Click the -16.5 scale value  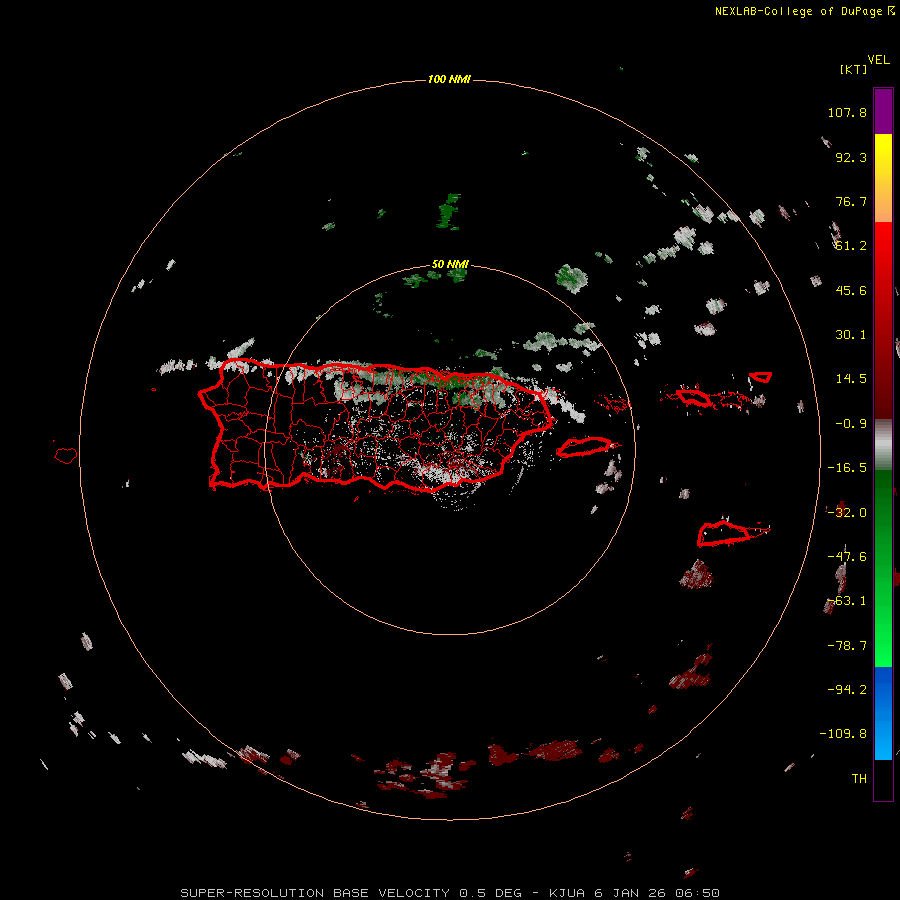[847, 468]
